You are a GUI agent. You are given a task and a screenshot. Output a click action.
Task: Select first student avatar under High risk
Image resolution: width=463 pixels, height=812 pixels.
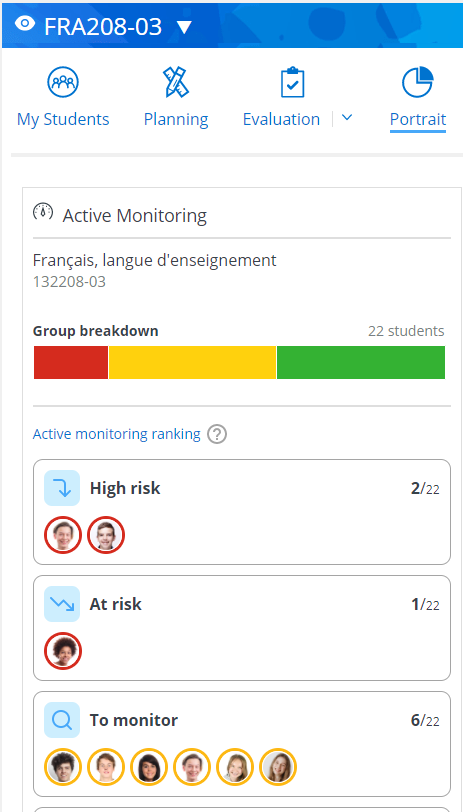pyautogui.click(x=63, y=535)
